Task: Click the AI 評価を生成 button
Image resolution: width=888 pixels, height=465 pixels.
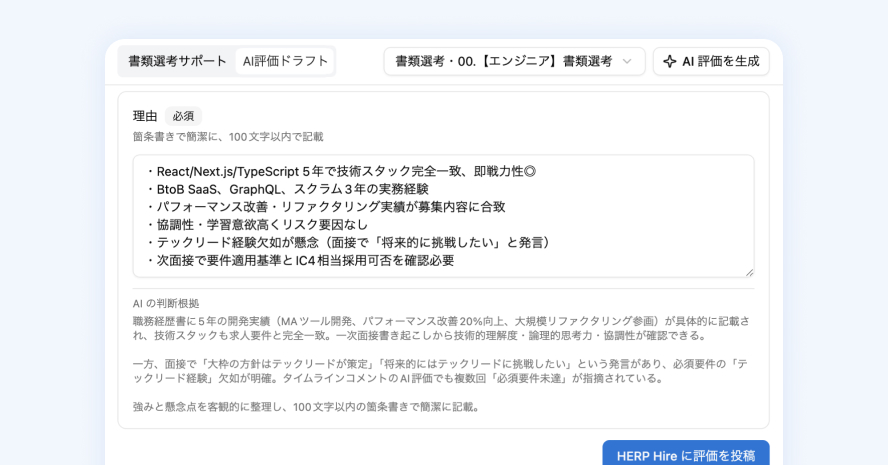Action: (x=711, y=61)
